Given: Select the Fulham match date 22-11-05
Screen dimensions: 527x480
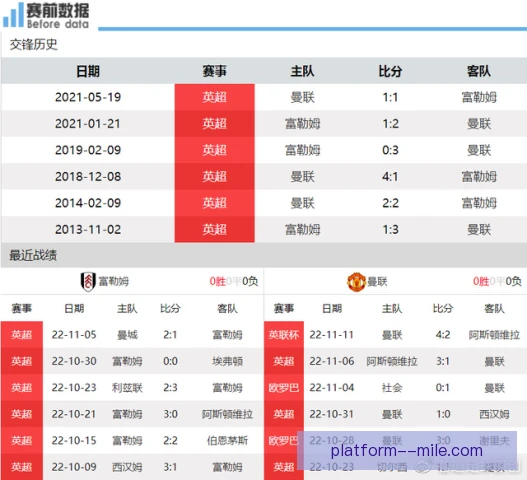Looking at the screenshot, I should pos(74,335).
